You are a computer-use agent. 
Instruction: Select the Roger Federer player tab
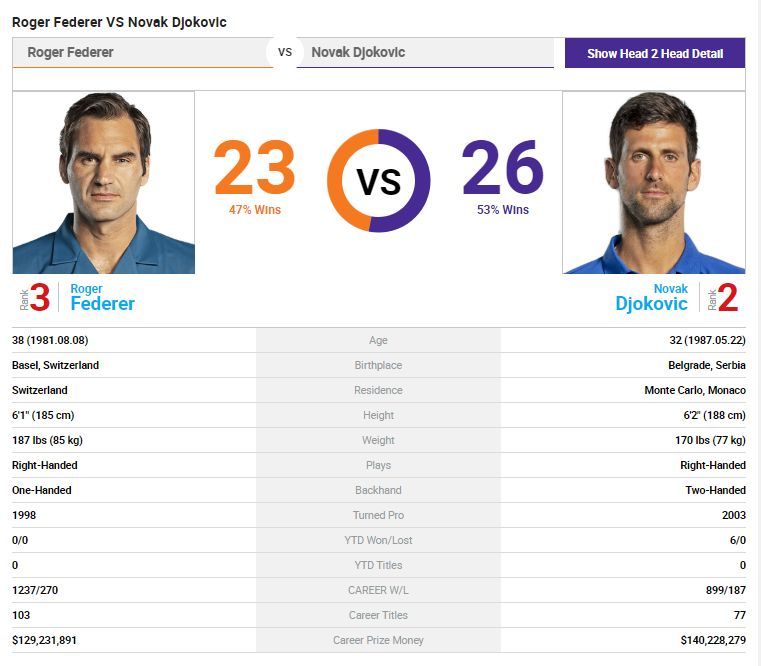click(70, 52)
